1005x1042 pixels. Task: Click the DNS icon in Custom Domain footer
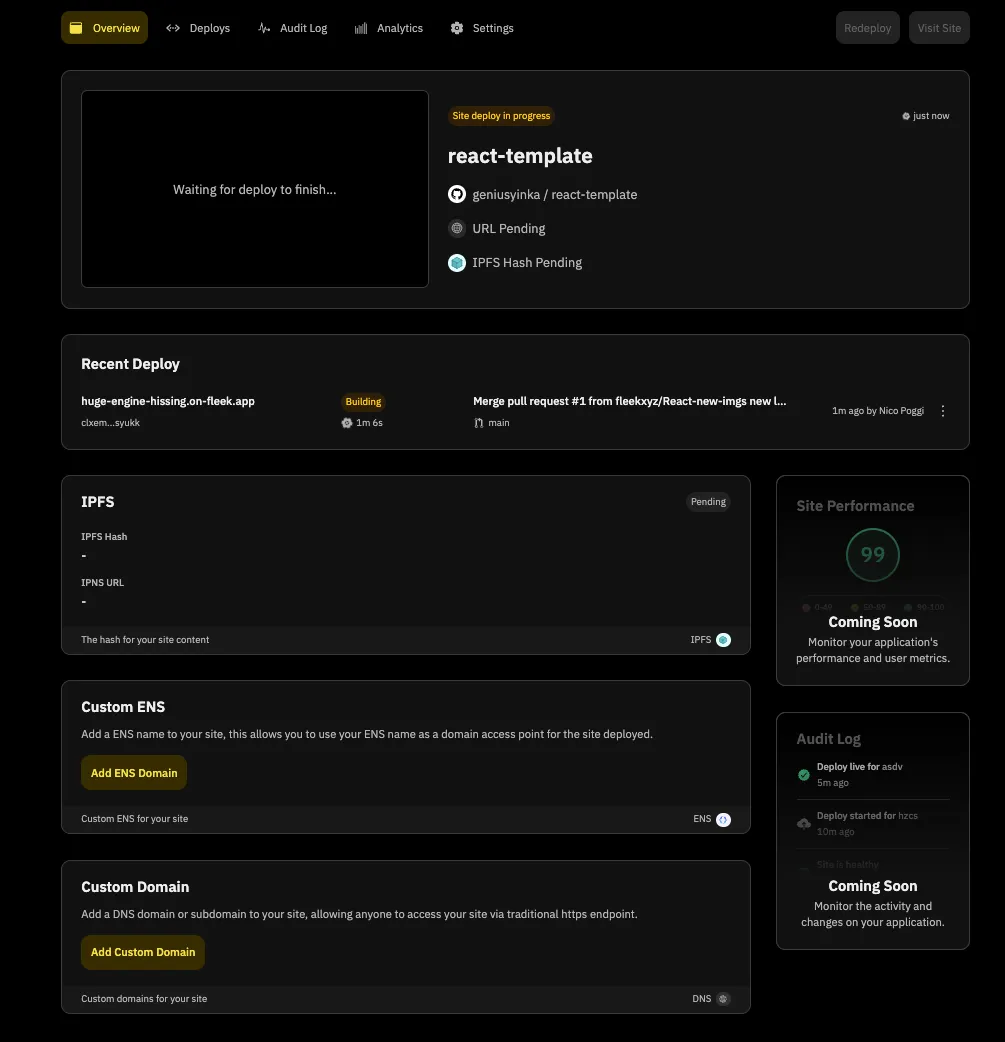tap(723, 999)
